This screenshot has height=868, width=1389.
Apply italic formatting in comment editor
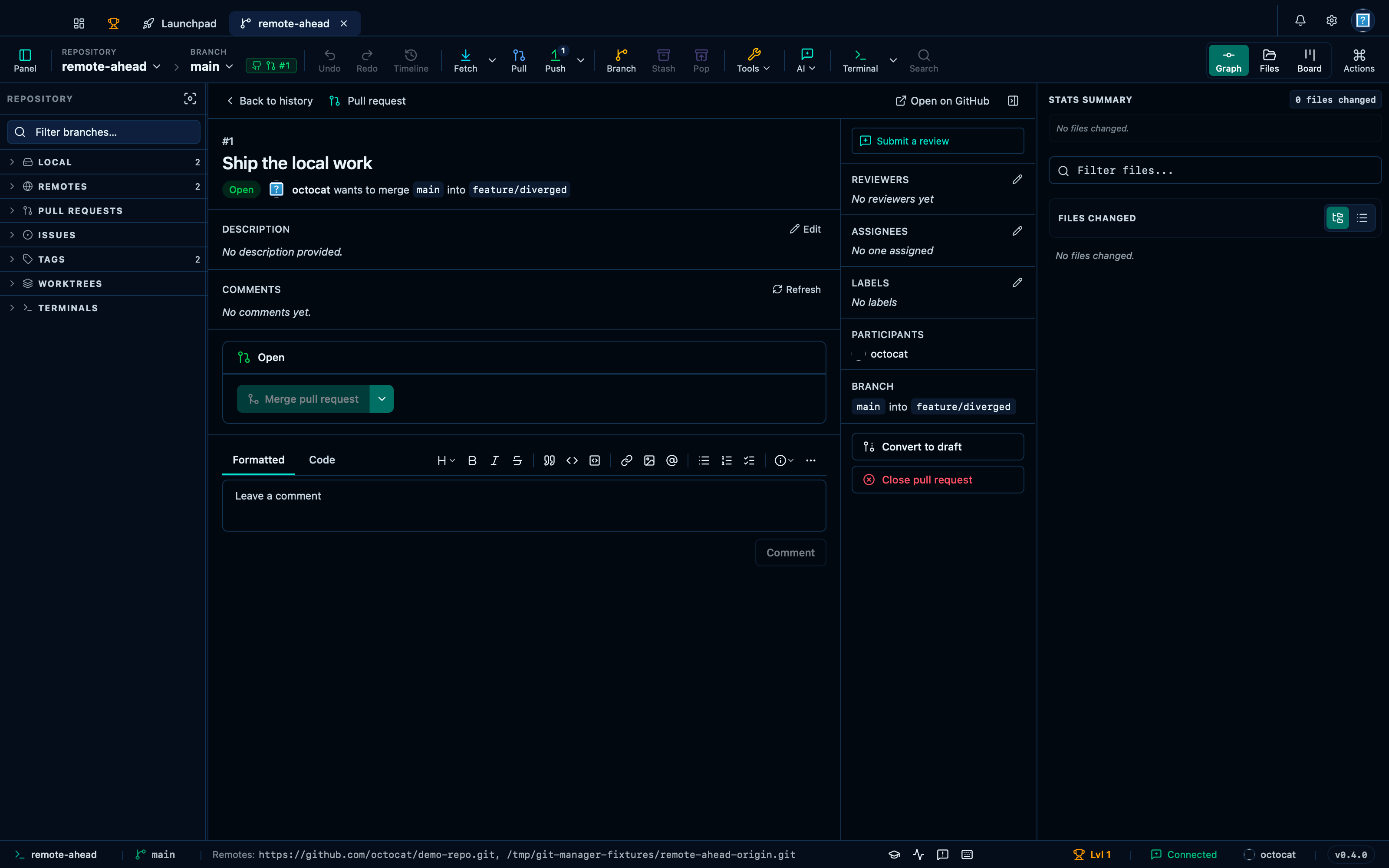(x=494, y=460)
